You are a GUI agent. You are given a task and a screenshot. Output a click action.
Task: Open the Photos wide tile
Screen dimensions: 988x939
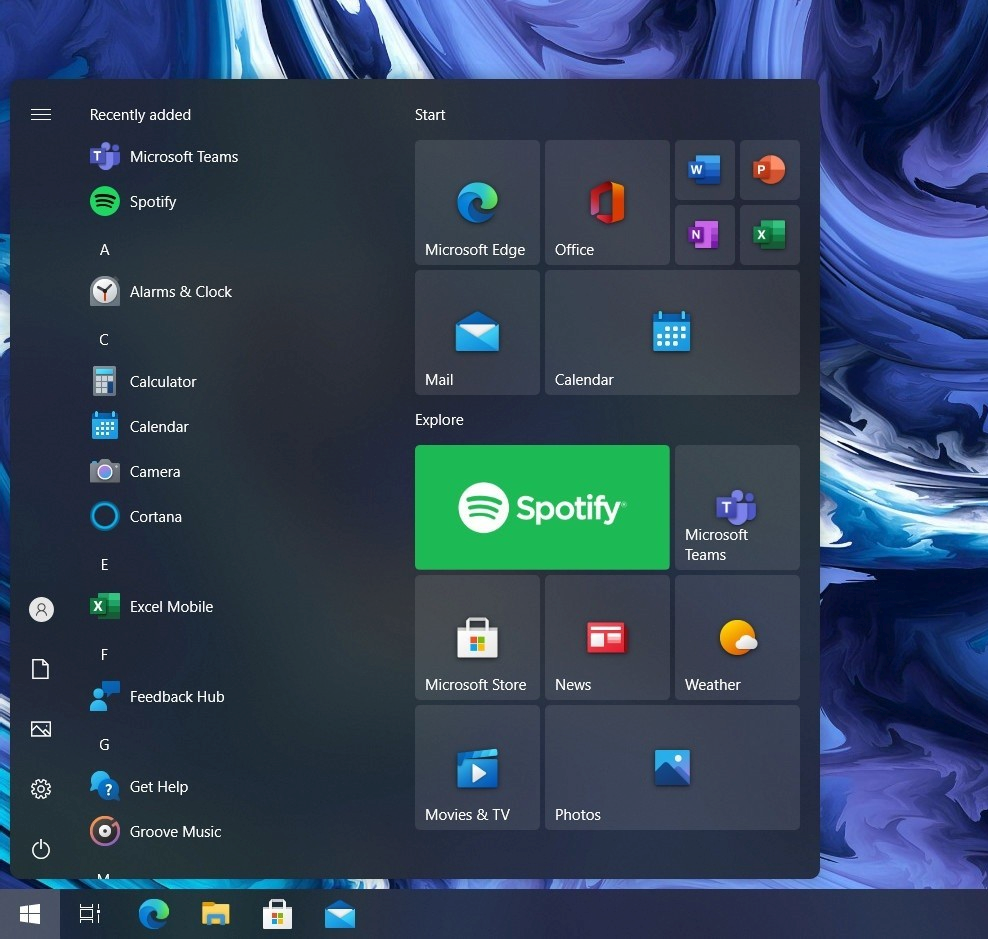pos(672,767)
